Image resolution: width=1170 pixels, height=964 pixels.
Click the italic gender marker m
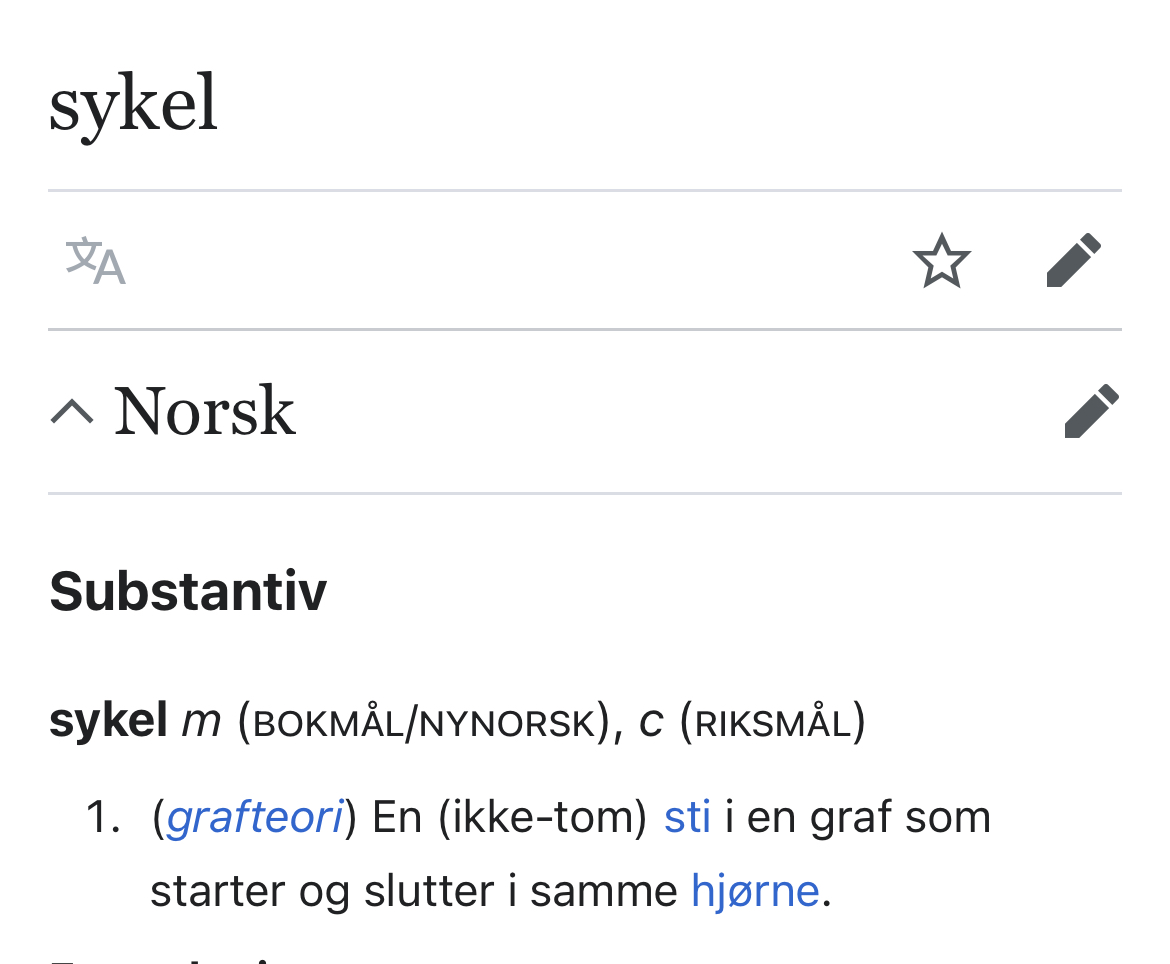(x=201, y=723)
